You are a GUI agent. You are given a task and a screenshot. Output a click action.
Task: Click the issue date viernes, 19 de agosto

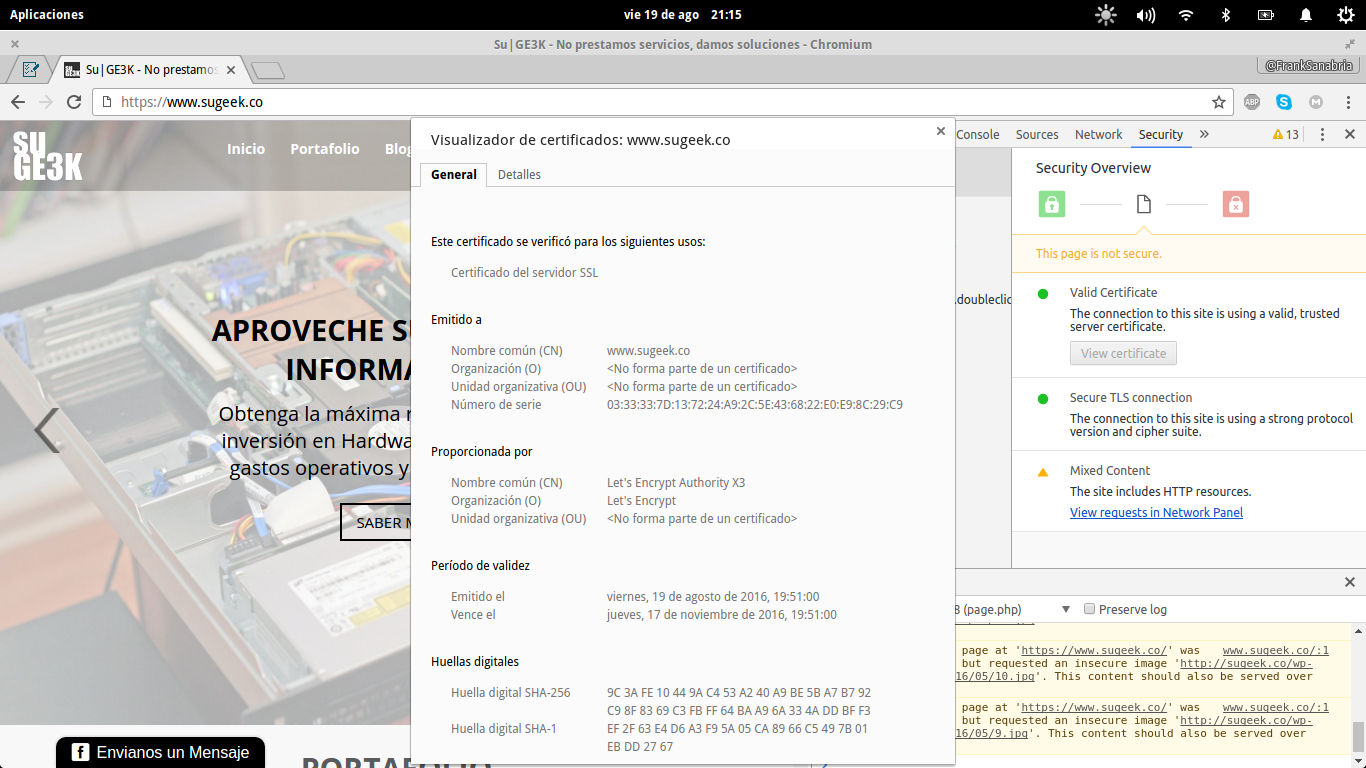[713, 597]
